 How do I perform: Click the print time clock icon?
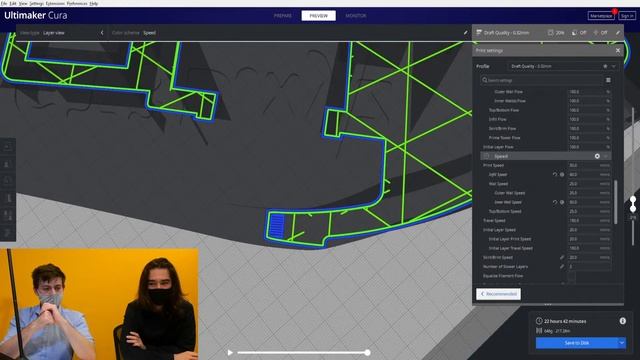[x=539, y=321]
